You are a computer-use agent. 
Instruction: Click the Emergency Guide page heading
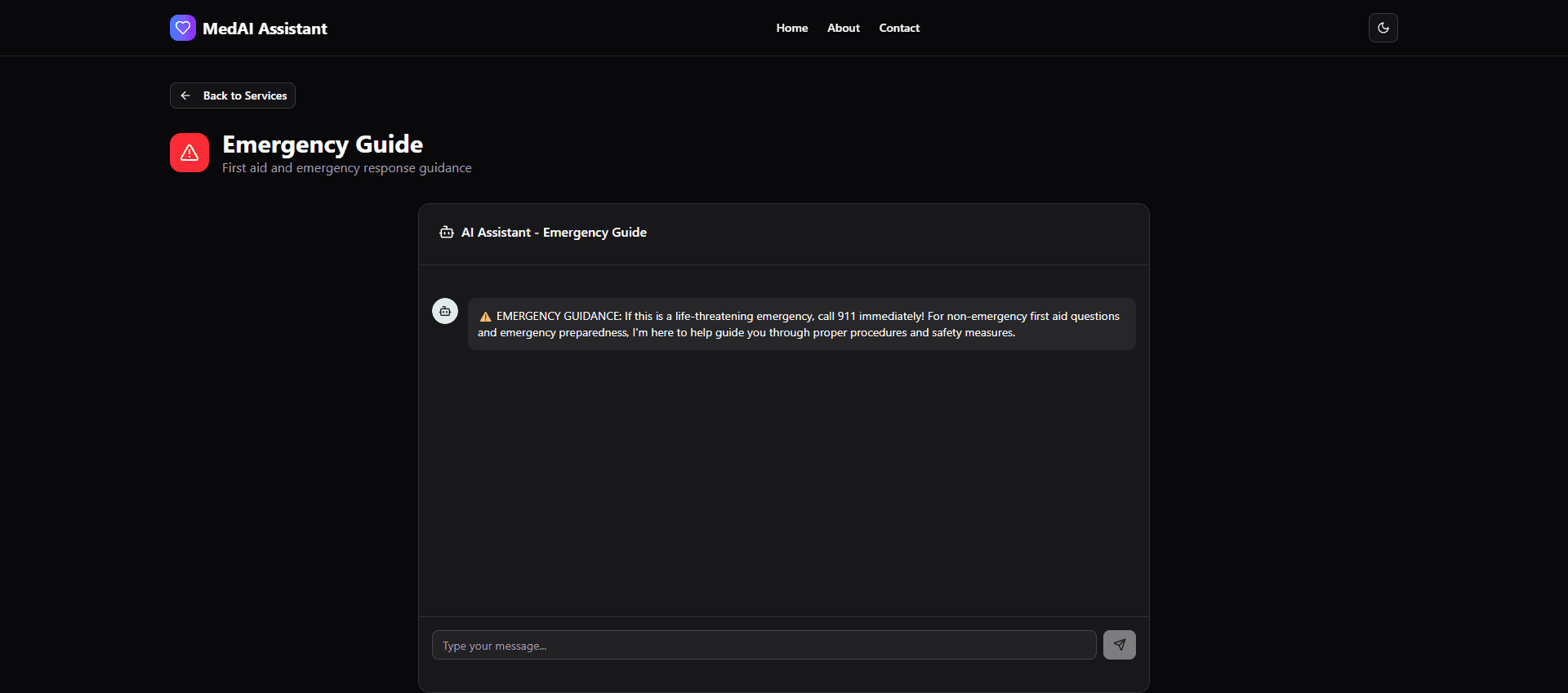tap(323, 144)
